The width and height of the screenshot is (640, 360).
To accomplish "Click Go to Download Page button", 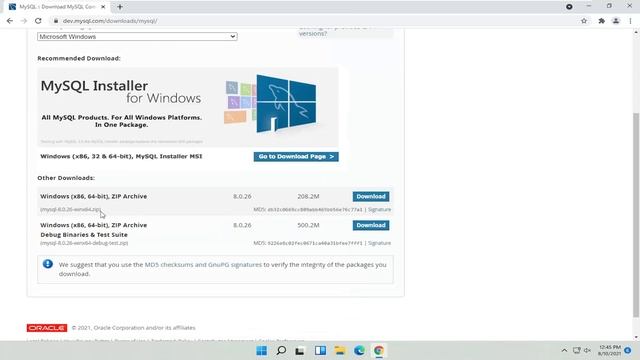I will pyautogui.click(x=296, y=157).
